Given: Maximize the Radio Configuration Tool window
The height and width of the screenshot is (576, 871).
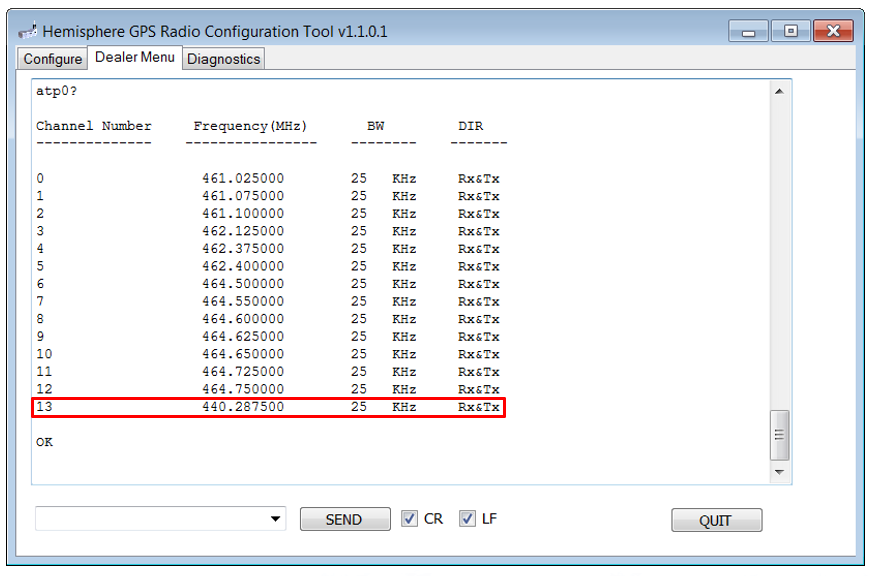Looking at the screenshot, I should pyautogui.click(x=790, y=31).
